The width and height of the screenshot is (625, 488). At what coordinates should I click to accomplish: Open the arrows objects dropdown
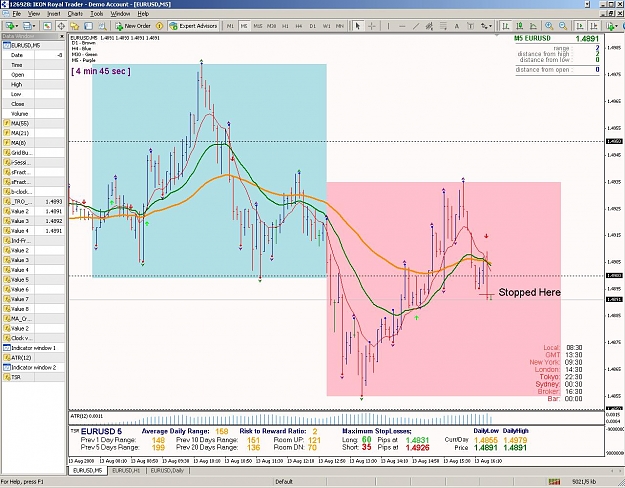(x=490, y=26)
